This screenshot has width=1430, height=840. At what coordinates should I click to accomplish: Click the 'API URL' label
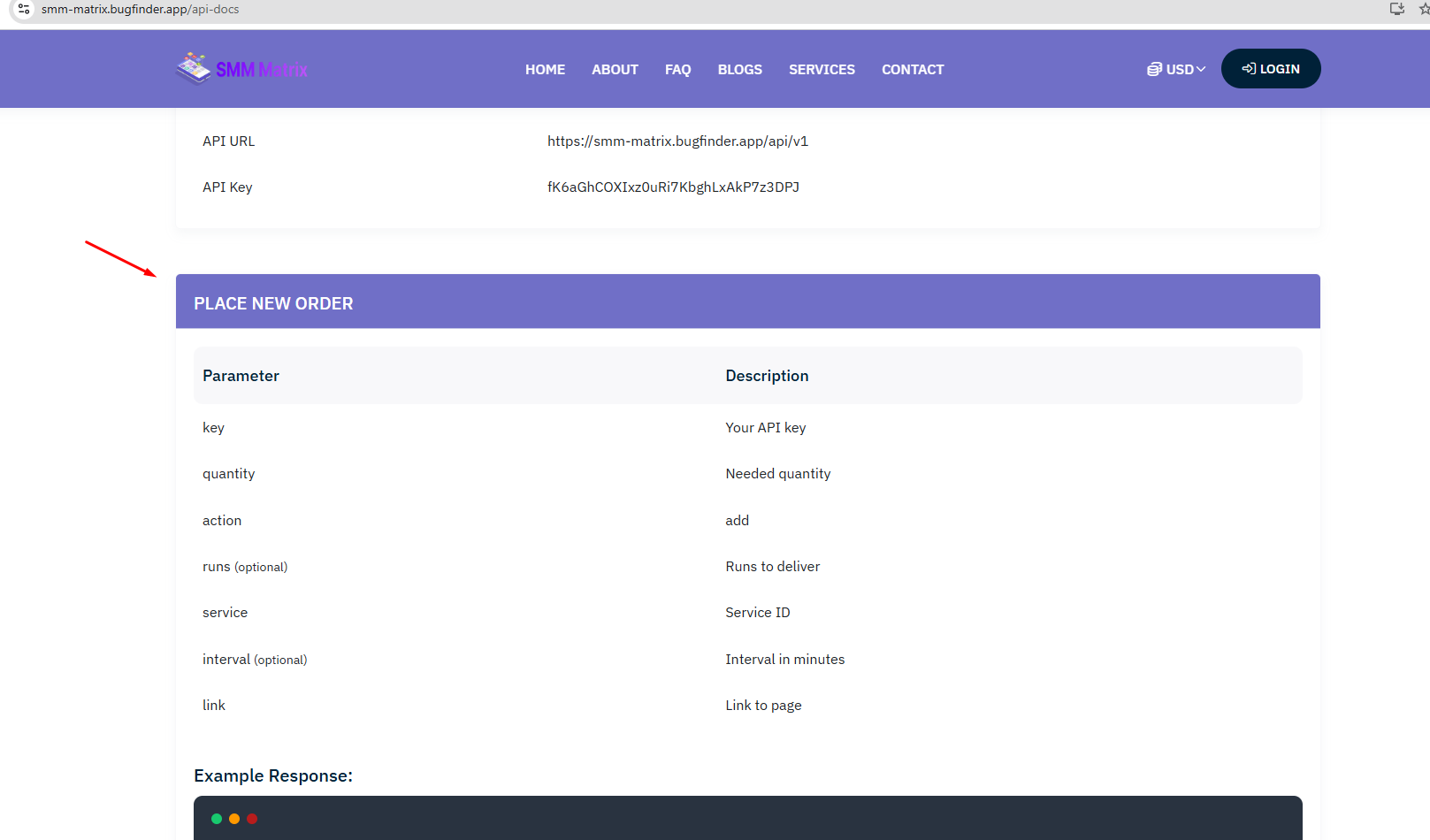coord(228,141)
